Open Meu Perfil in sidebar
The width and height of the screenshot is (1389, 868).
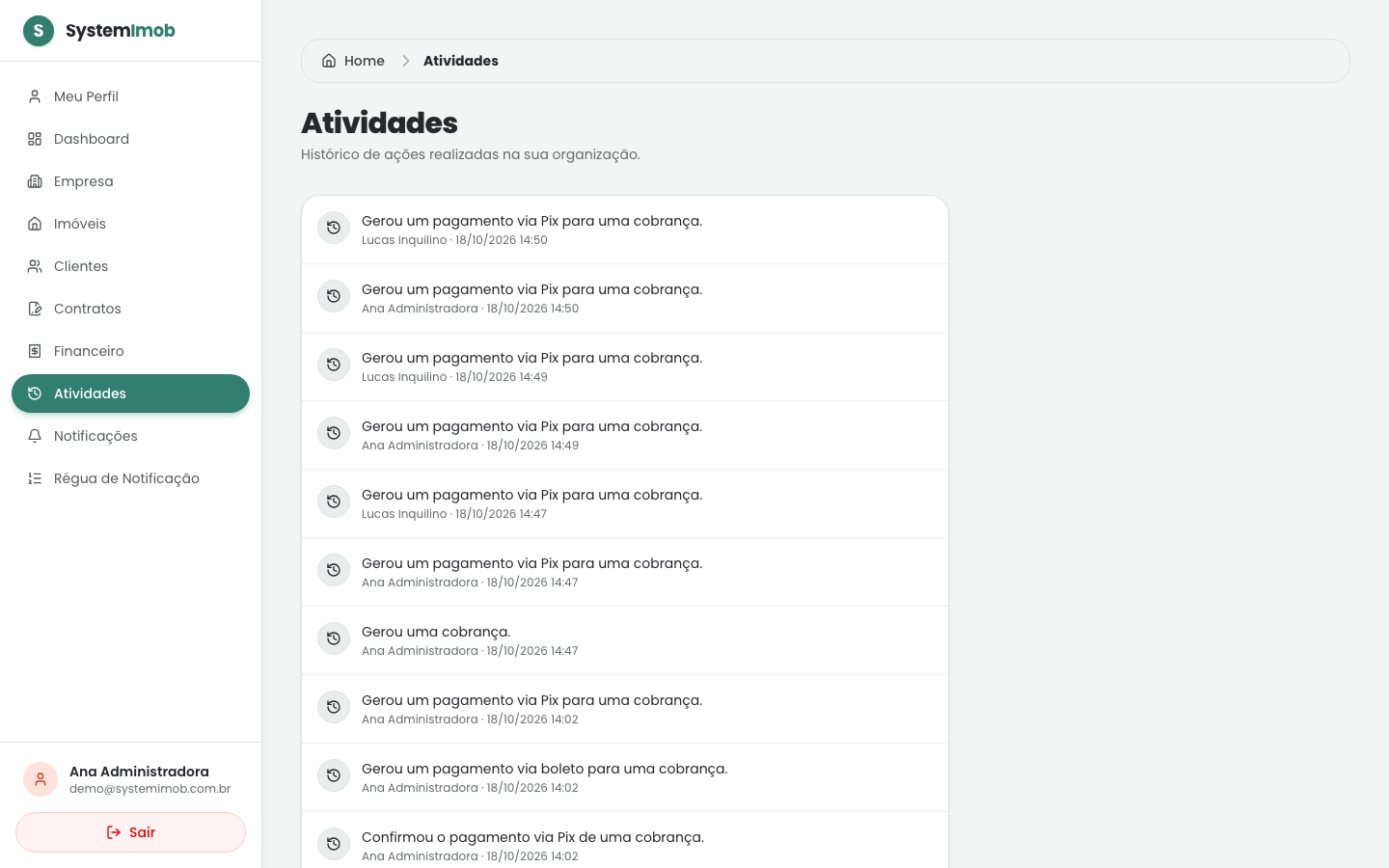(130, 96)
